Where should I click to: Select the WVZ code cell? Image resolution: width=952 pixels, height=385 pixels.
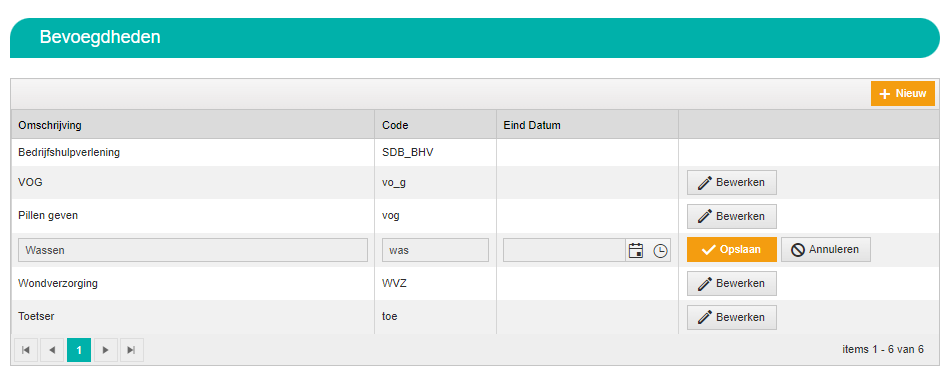(x=435, y=284)
